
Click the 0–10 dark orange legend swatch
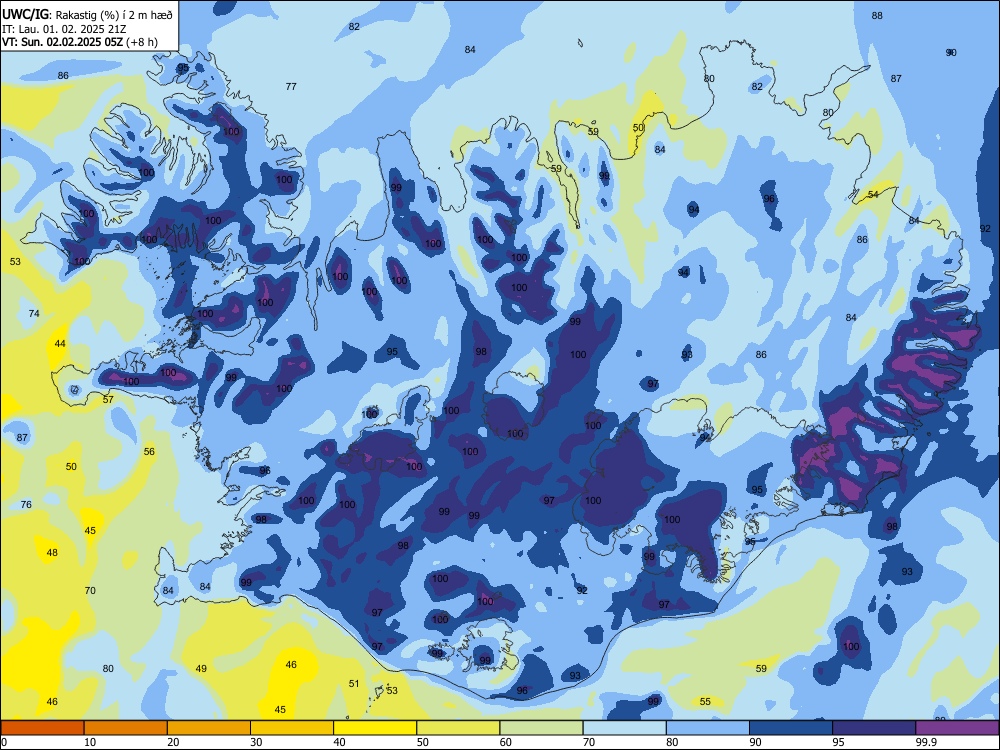(42, 728)
